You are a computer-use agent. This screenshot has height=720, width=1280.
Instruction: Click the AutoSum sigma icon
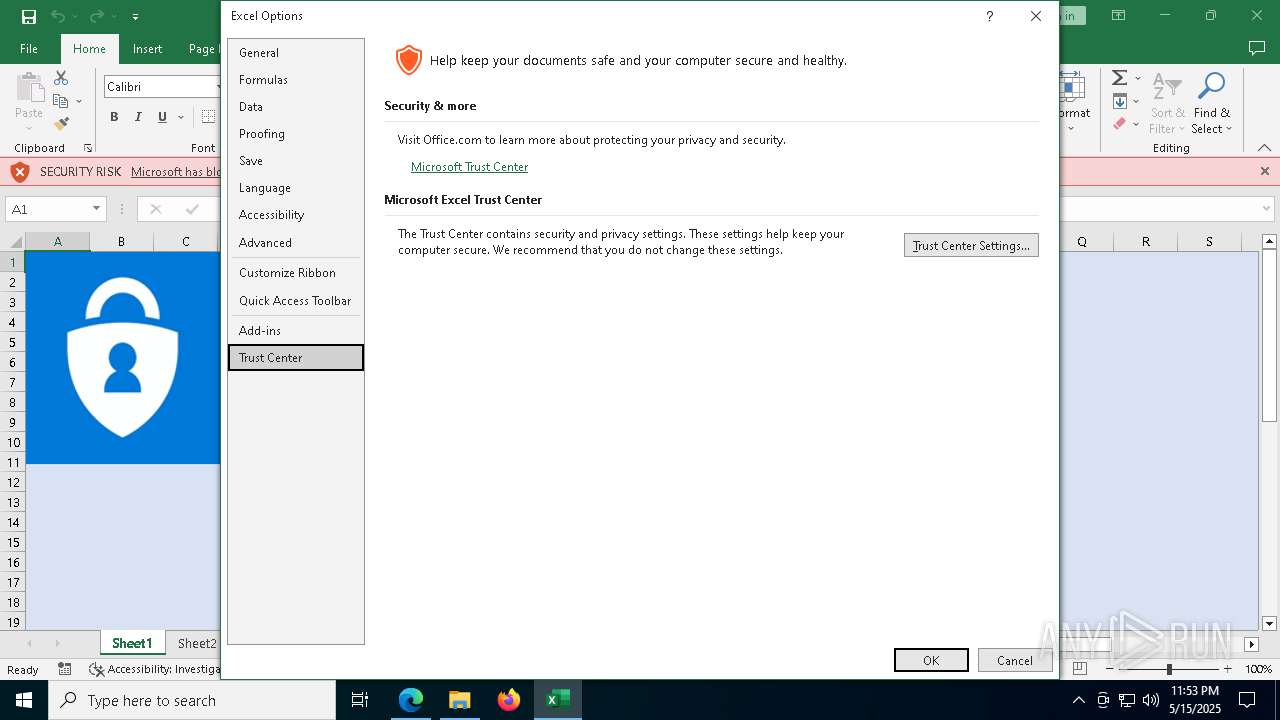pyautogui.click(x=1120, y=78)
